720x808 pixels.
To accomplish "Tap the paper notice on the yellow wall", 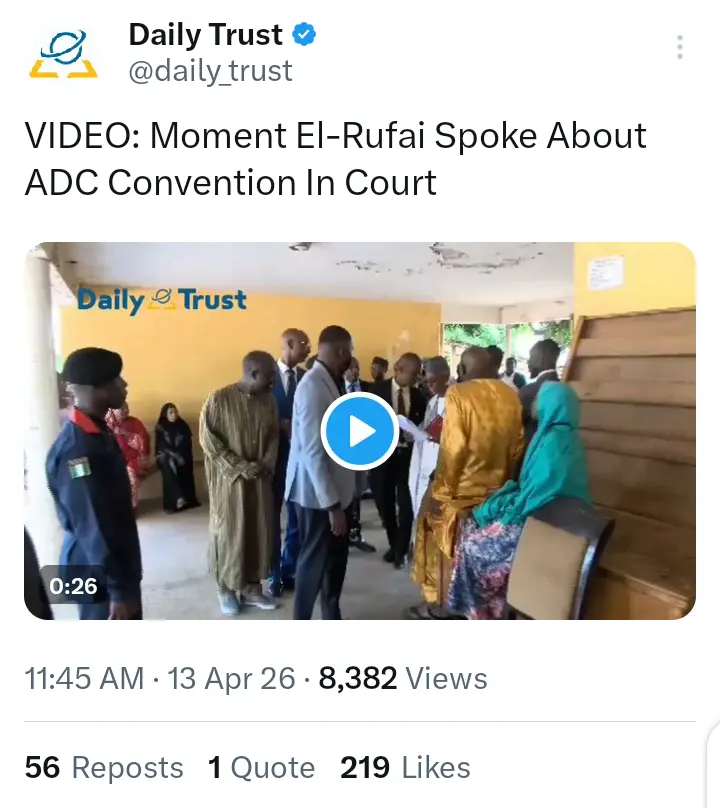I will [606, 272].
